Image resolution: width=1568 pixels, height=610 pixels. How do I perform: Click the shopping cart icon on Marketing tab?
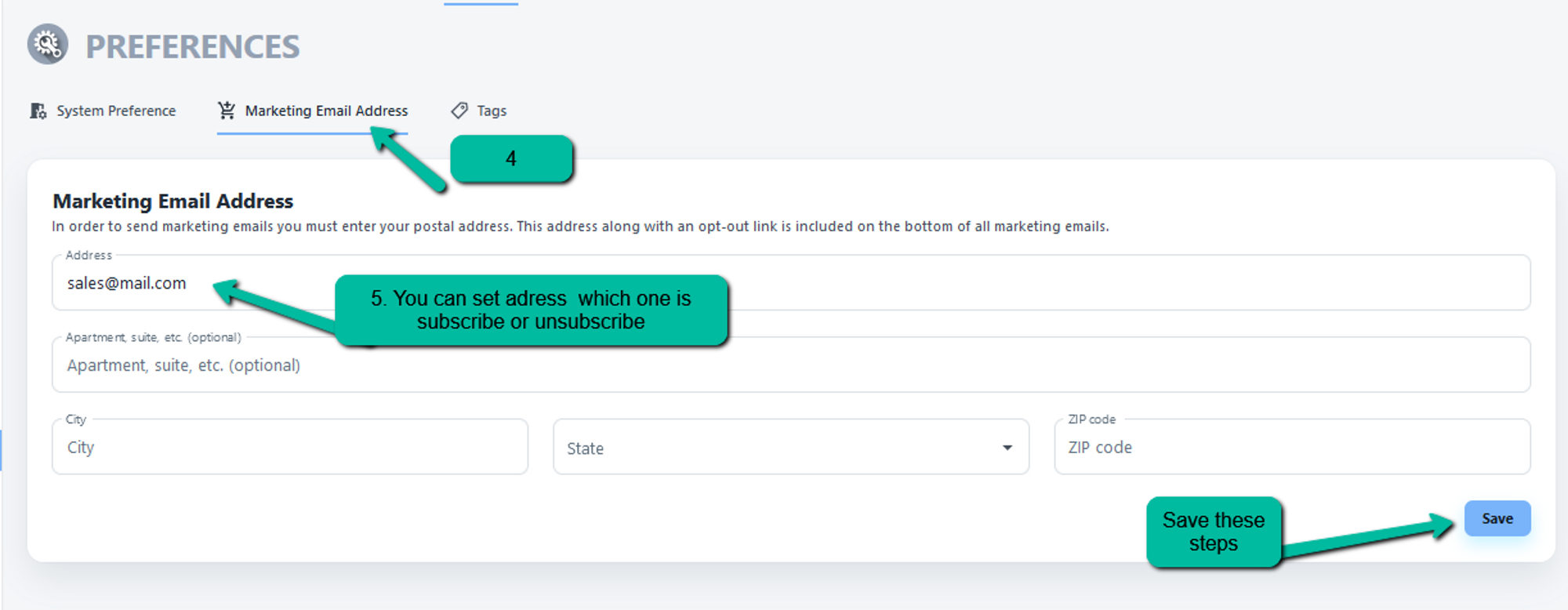(227, 111)
